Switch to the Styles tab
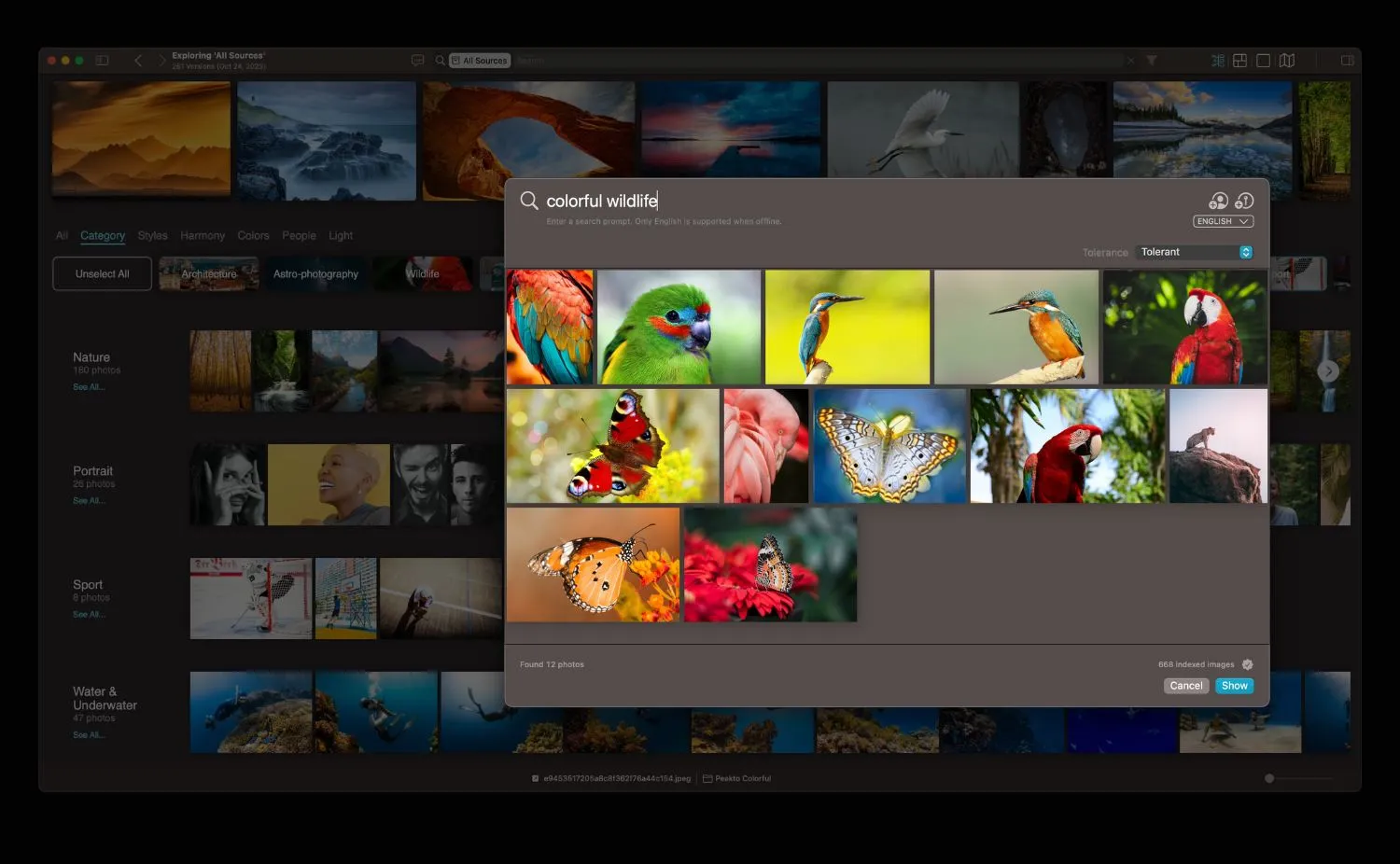Image resolution: width=1400 pixels, height=864 pixels. [x=153, y=236]
